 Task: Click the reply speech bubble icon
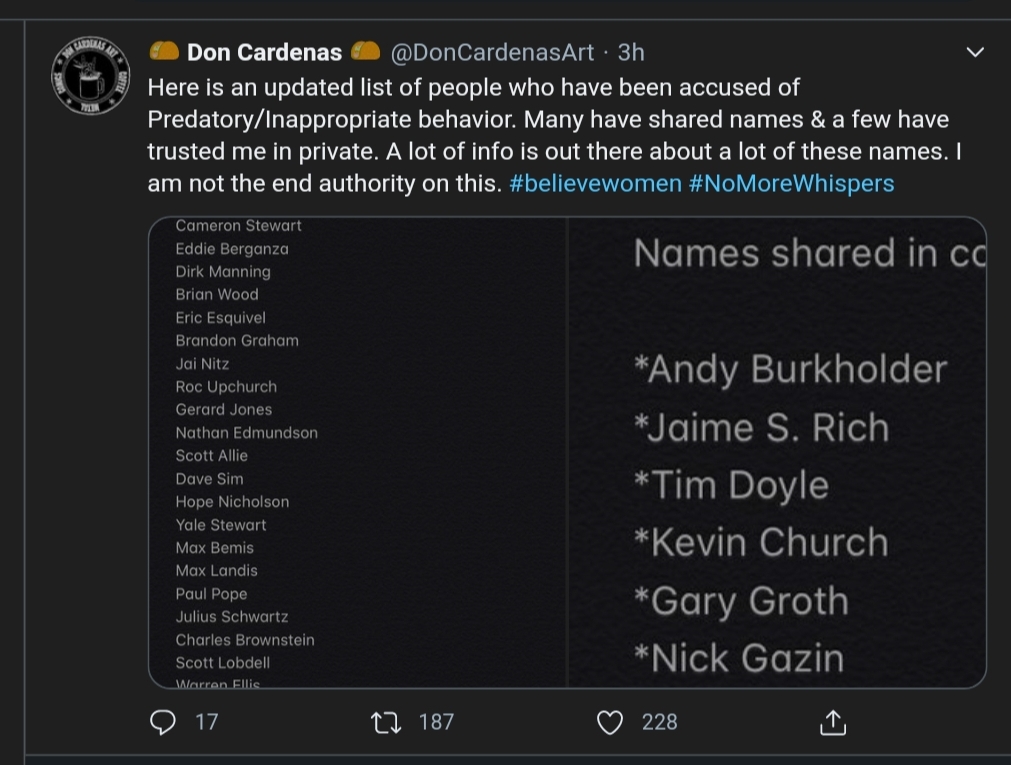162,722
